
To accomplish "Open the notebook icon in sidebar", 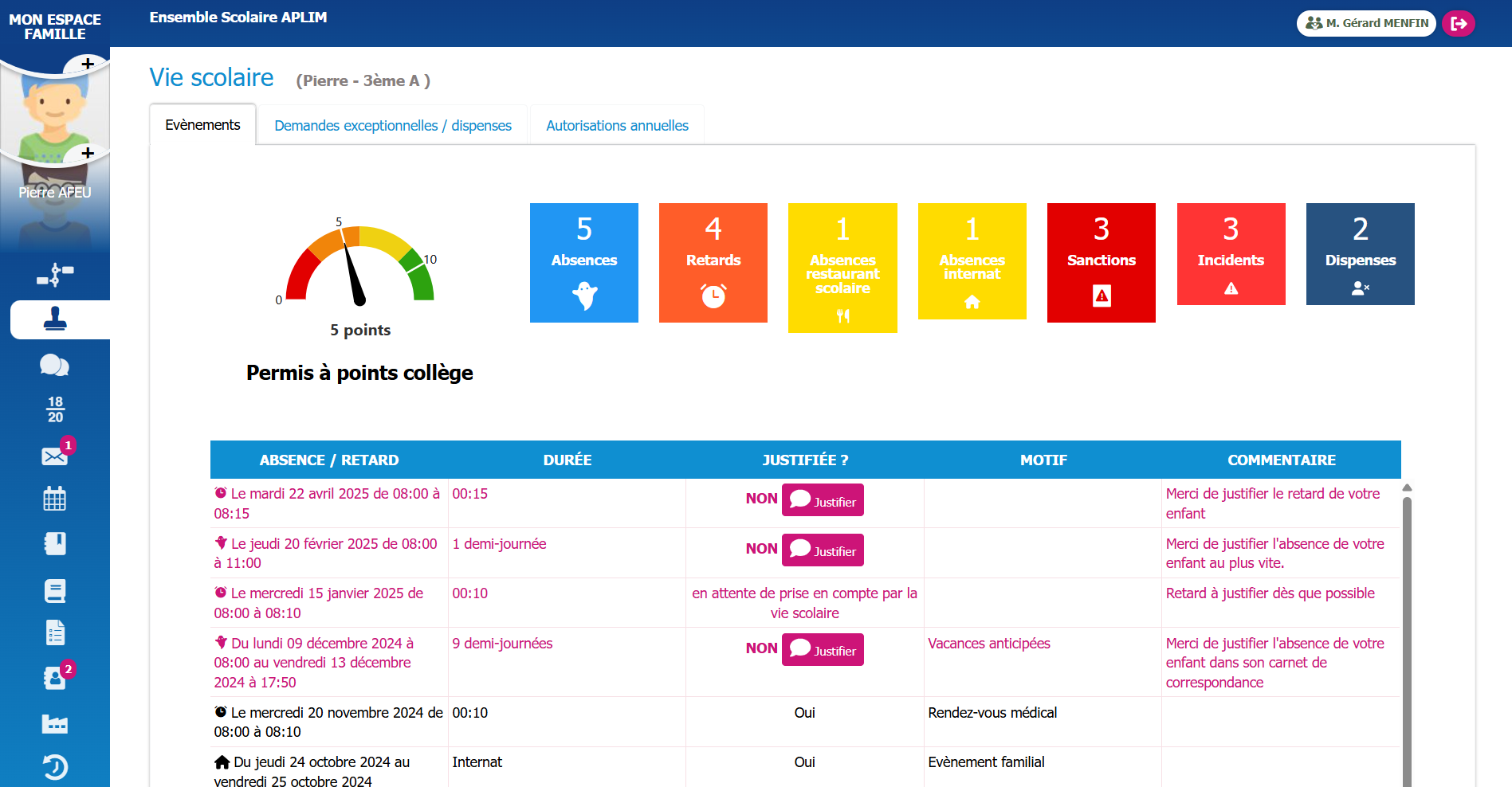I will [x=55, y=544].
